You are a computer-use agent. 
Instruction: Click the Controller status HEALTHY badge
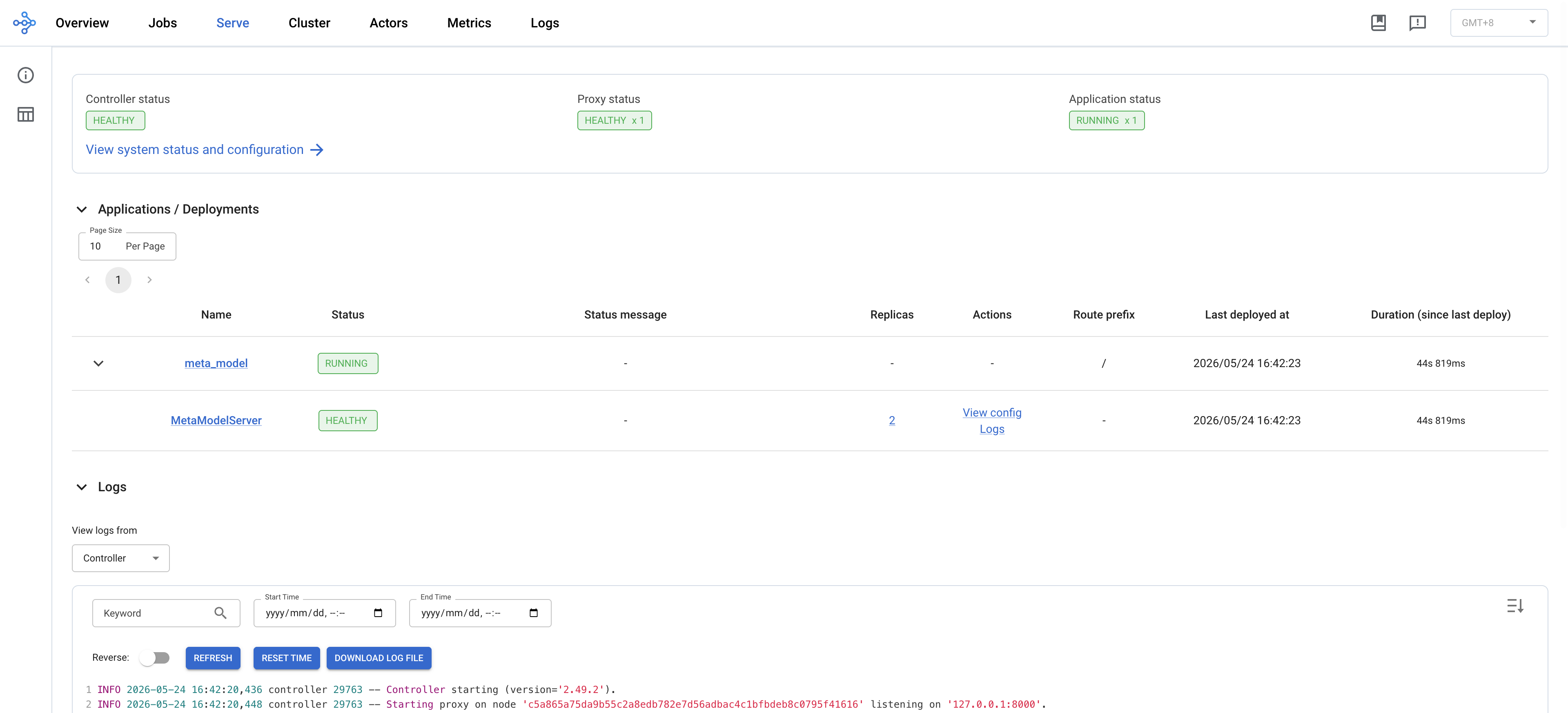click(115, 120)
